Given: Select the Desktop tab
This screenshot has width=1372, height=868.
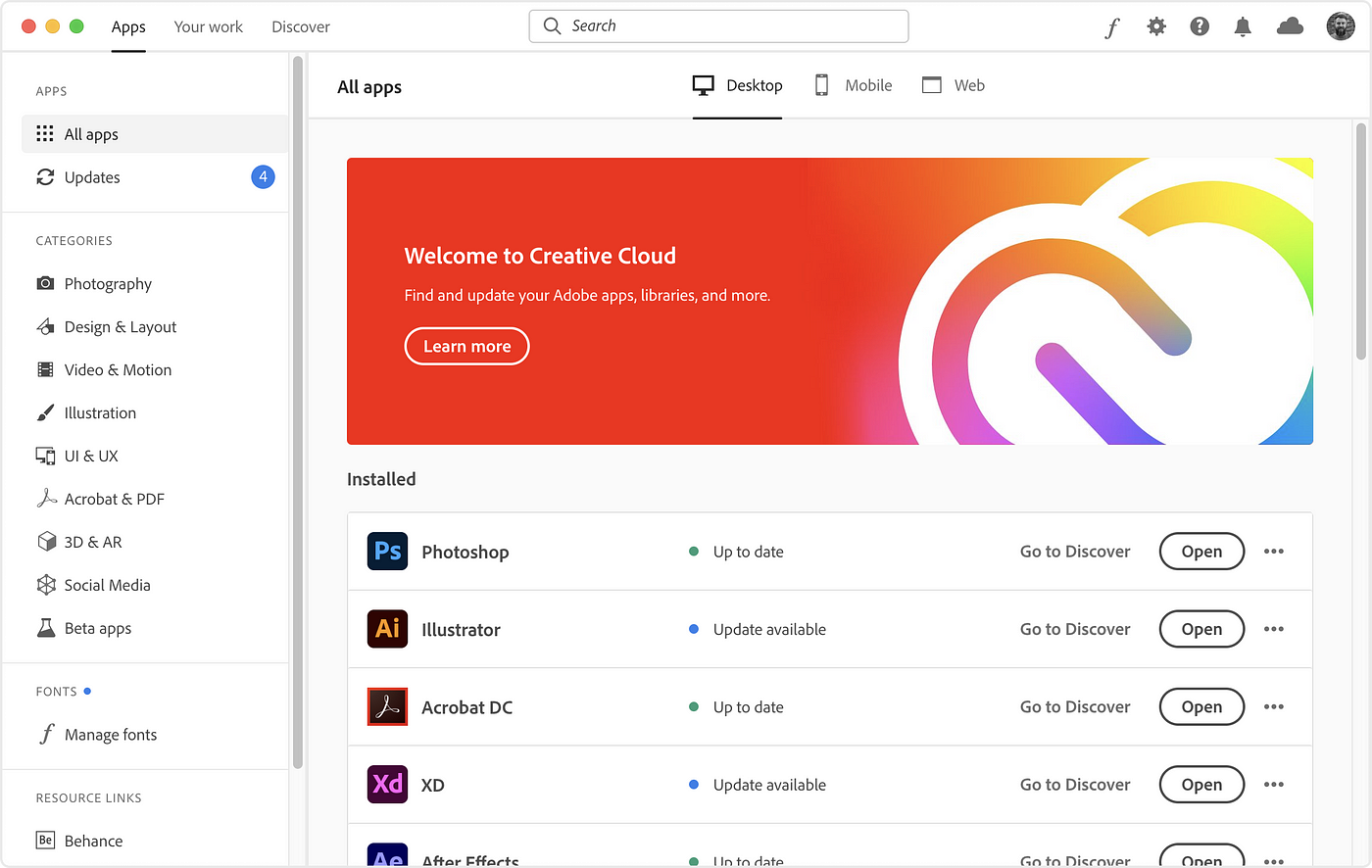Looking at the screenshot, I should click(737, 86).
